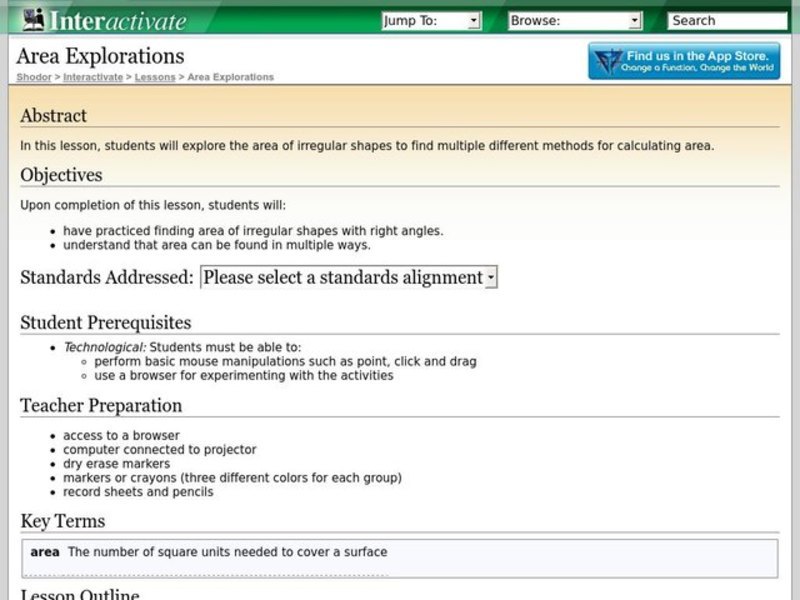Click the Objectives heading
The image size is (800, 600).
coord(62,175)
